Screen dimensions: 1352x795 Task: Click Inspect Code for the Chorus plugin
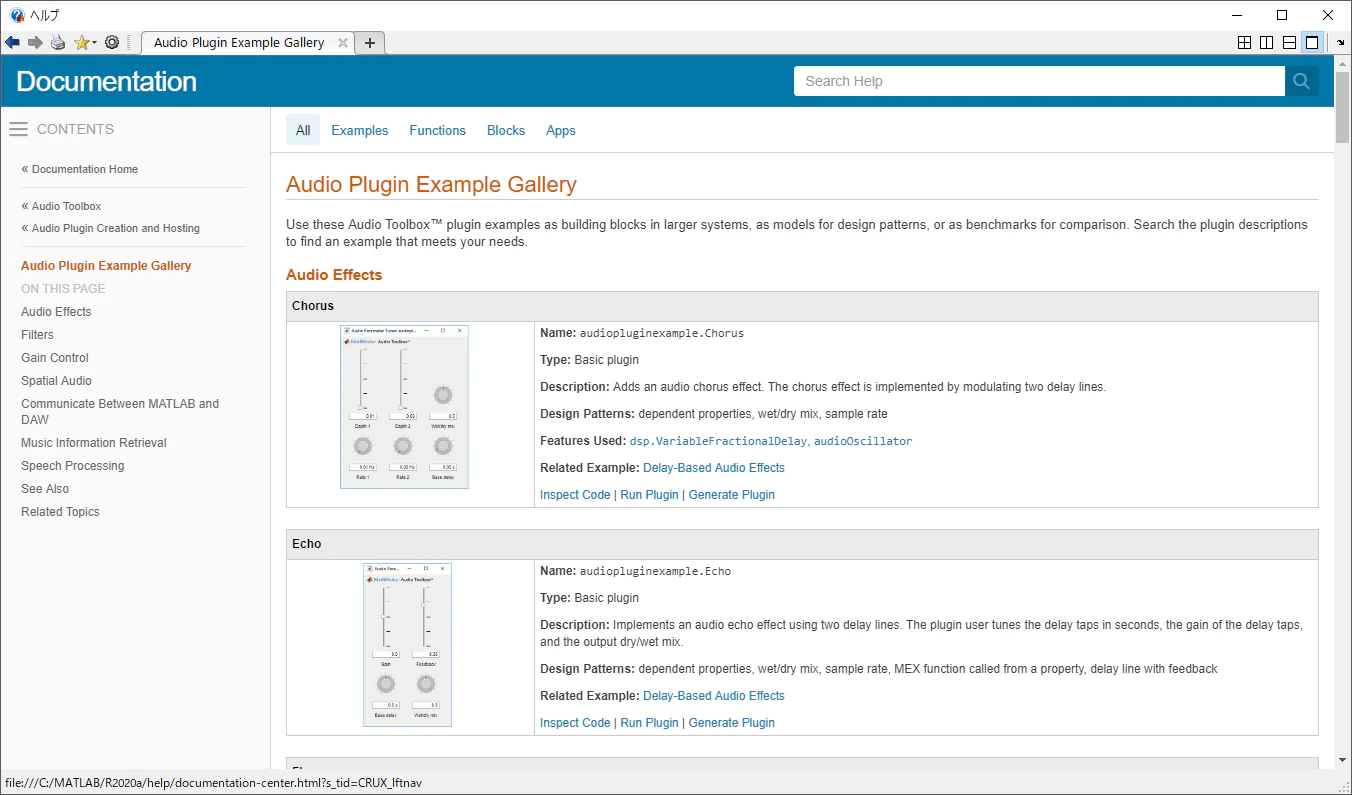click(575, 495)
